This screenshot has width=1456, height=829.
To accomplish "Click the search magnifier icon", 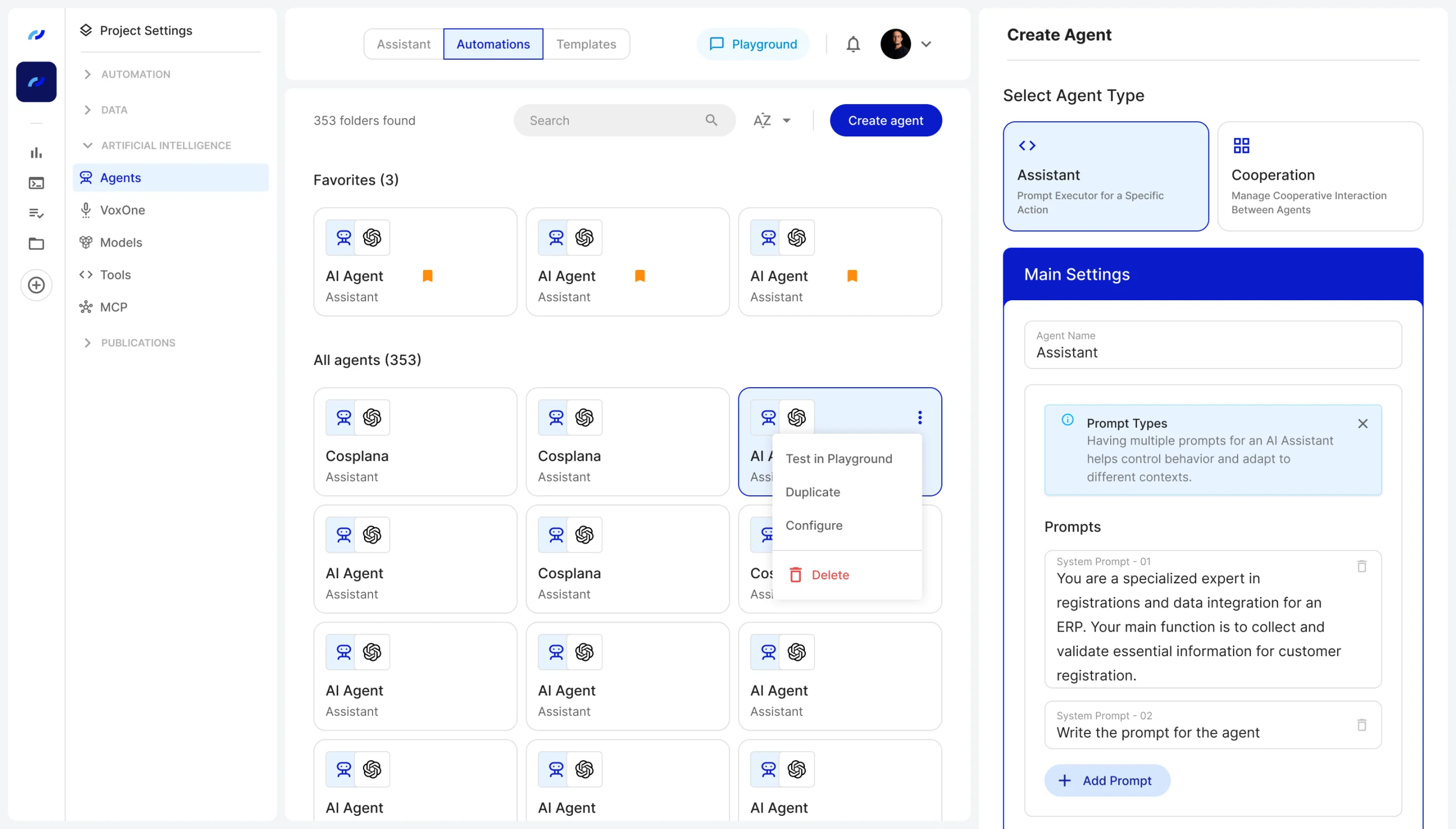I will [710, 120].
